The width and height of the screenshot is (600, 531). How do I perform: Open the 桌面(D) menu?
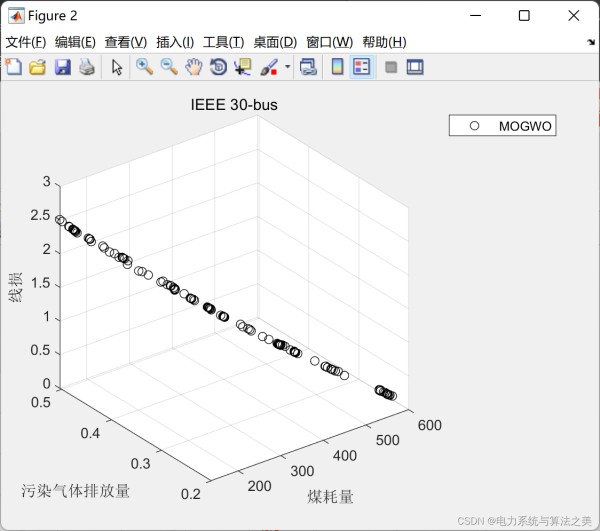click(275, 42)
